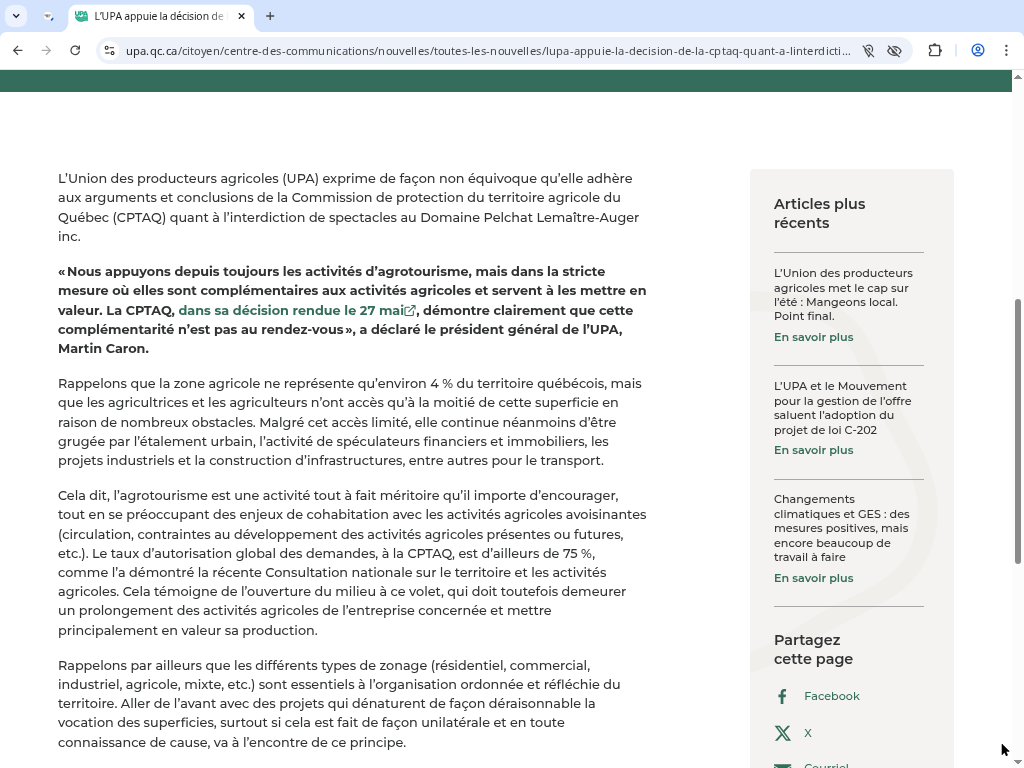
Task: Click "En savoir plus" under Changements climatiques article
Action: click(x=813, y=578)
